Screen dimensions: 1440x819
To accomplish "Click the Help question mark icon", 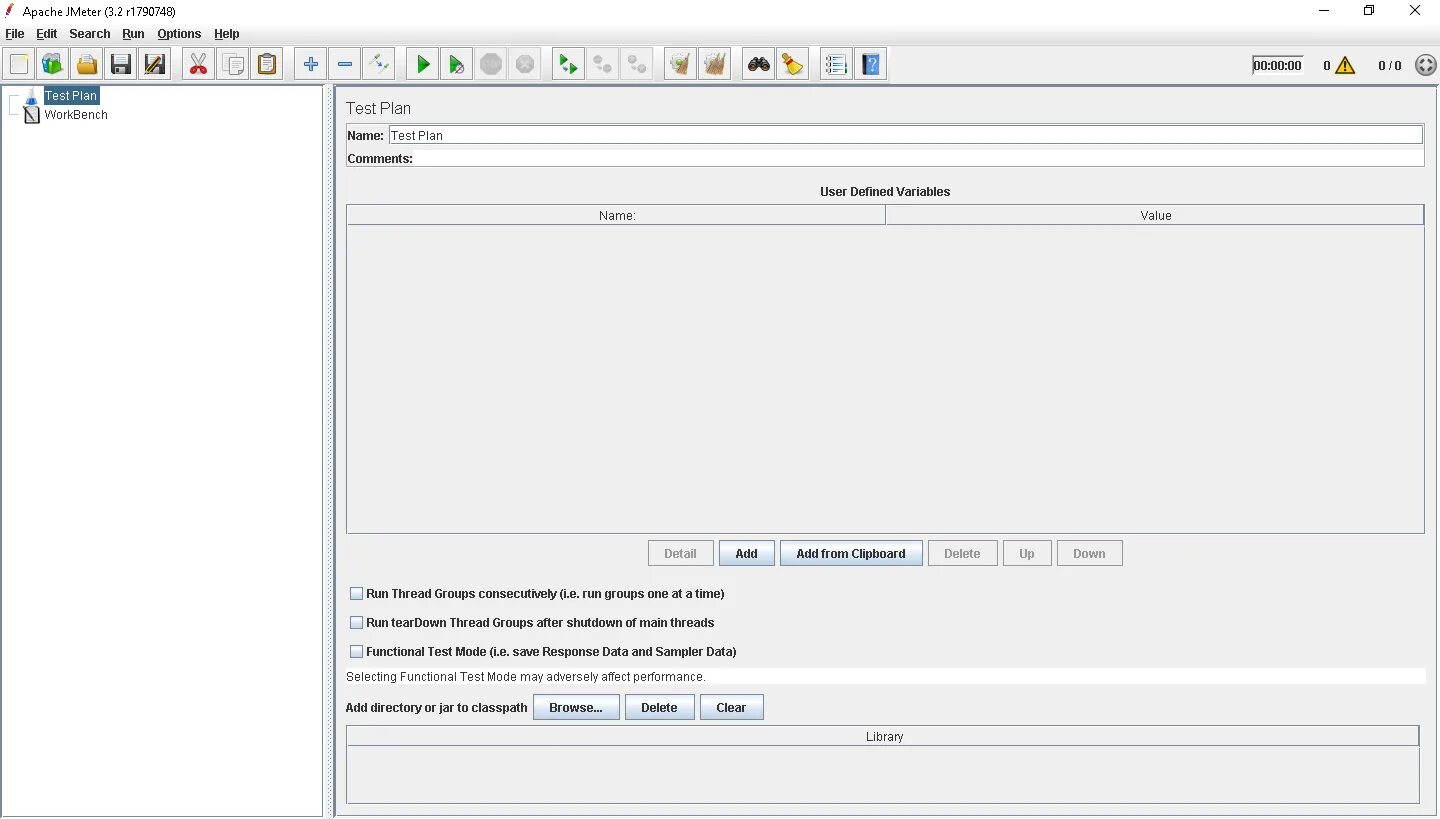I will pyautogui.click(x=871, y=65).
